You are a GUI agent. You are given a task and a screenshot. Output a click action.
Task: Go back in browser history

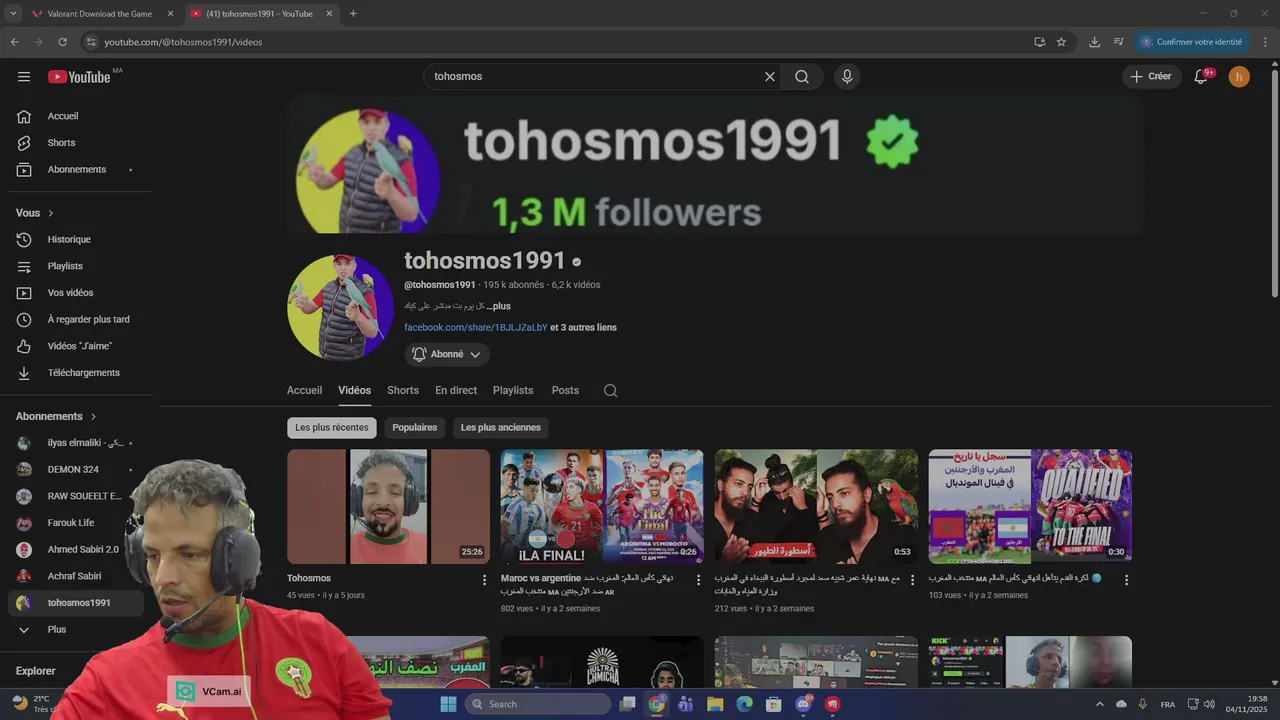coord(14,42)
